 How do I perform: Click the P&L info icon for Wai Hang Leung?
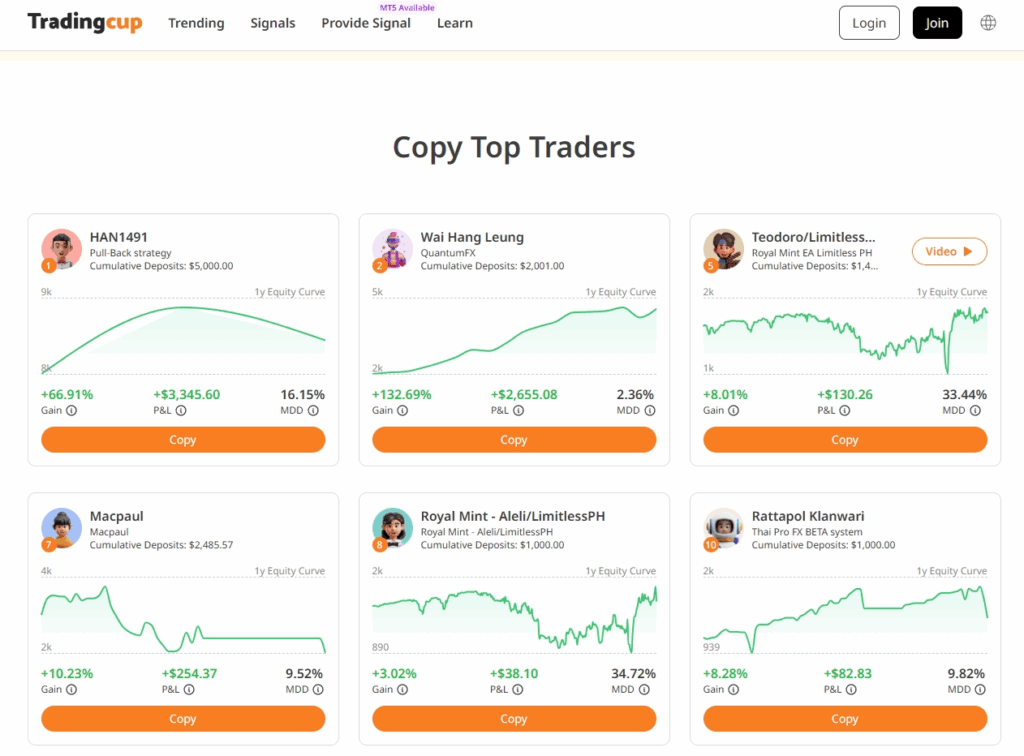(x=512, y=410)
